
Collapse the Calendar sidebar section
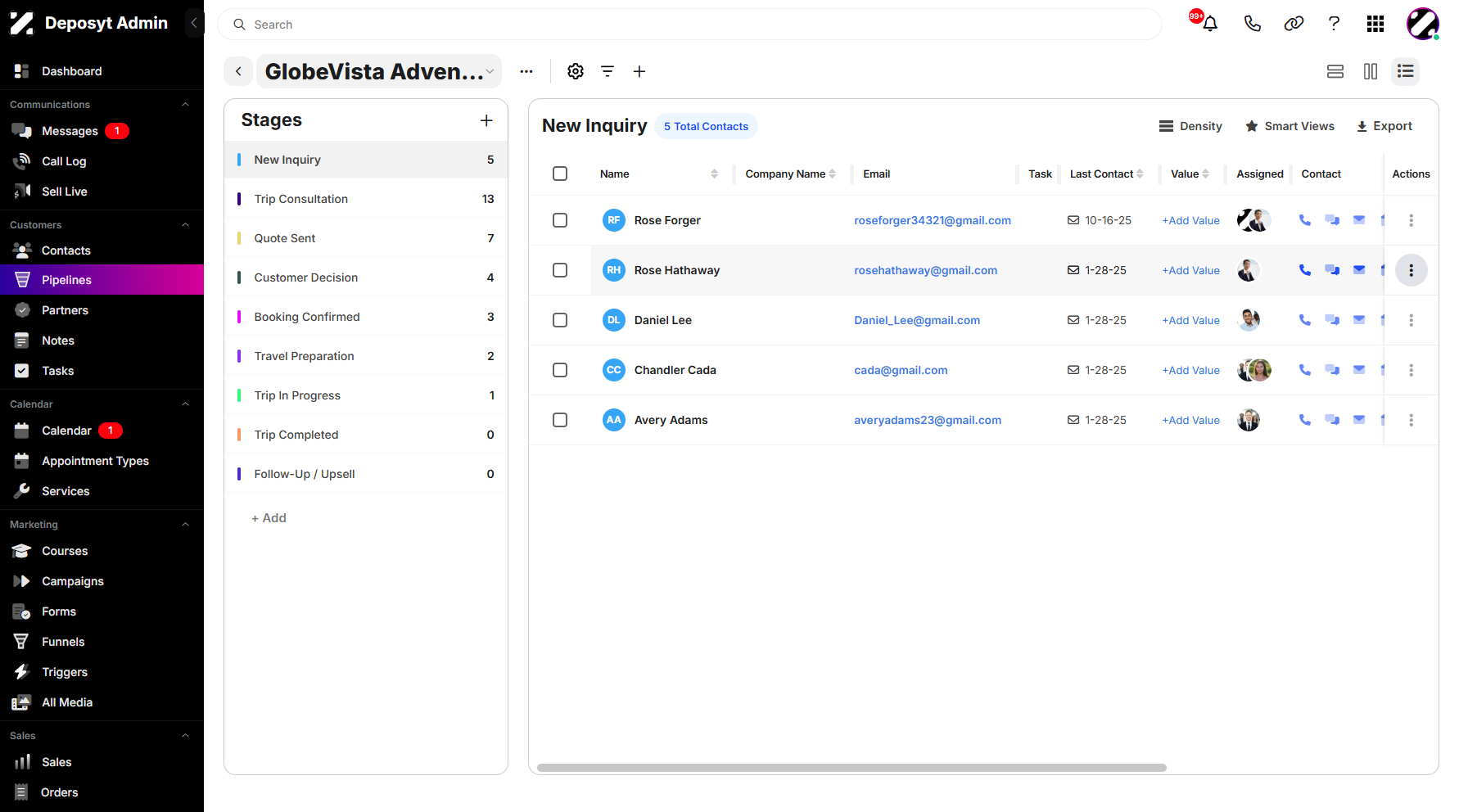[185, 404]
